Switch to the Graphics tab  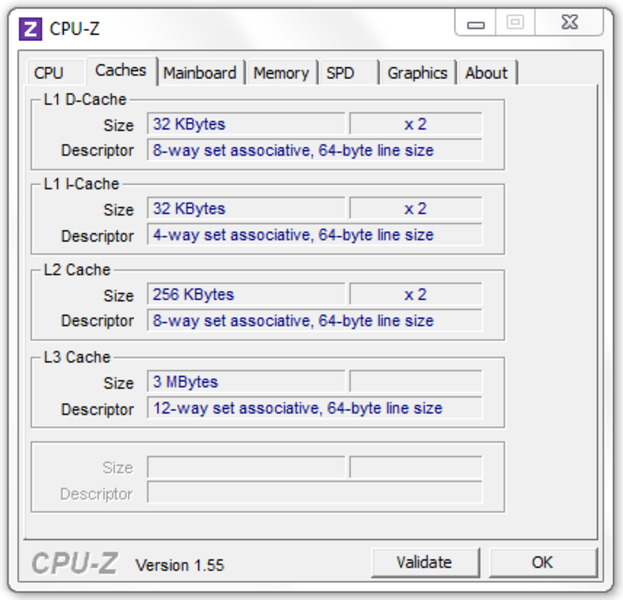tap(417, 73)
